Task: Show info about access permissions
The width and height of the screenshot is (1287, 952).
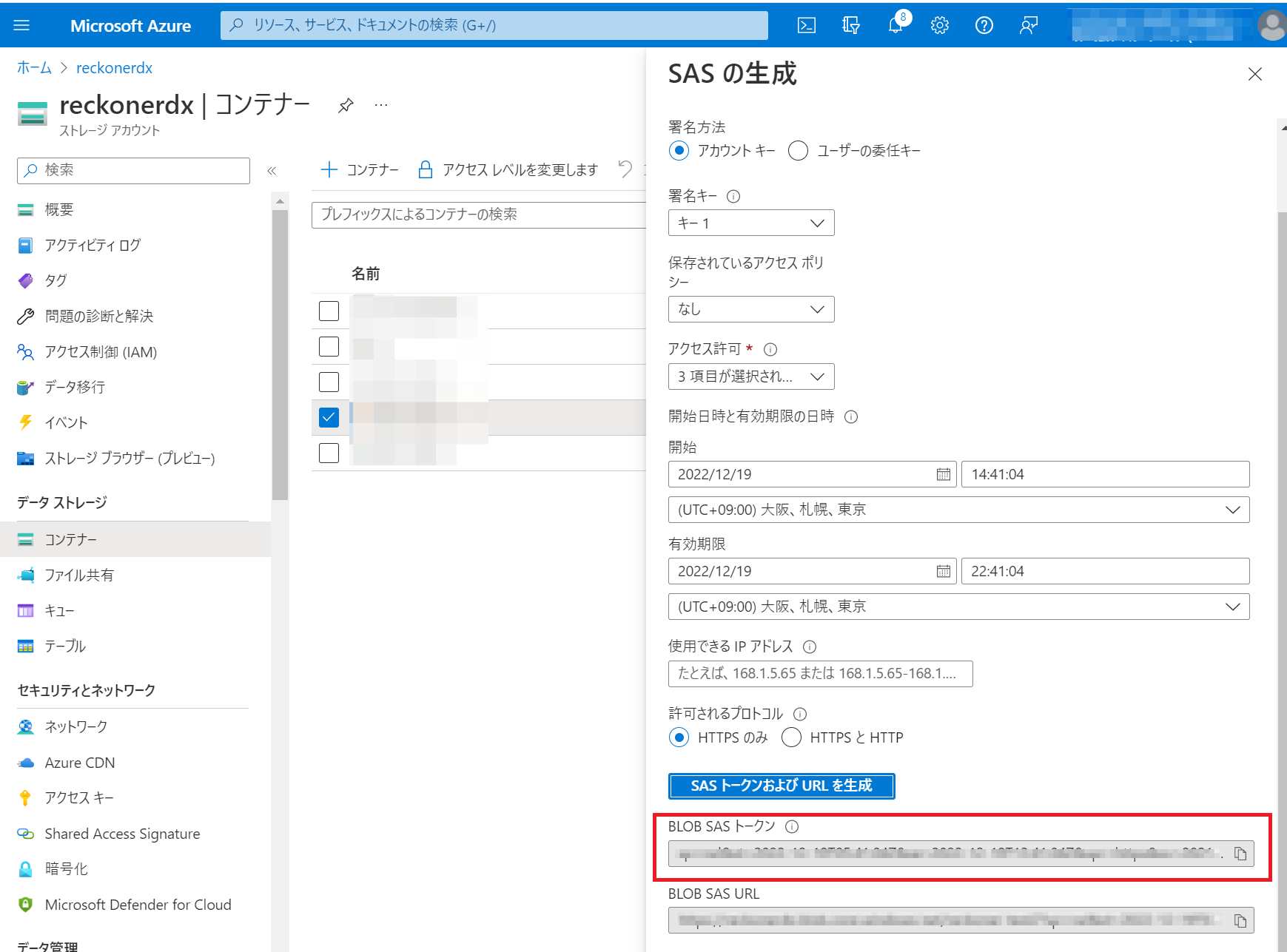Action: pos(770,349)
